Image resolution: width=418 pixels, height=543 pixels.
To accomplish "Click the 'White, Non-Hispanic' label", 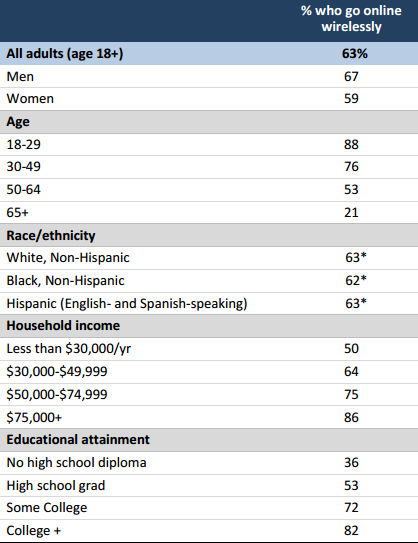I will (x=68, y=258).
